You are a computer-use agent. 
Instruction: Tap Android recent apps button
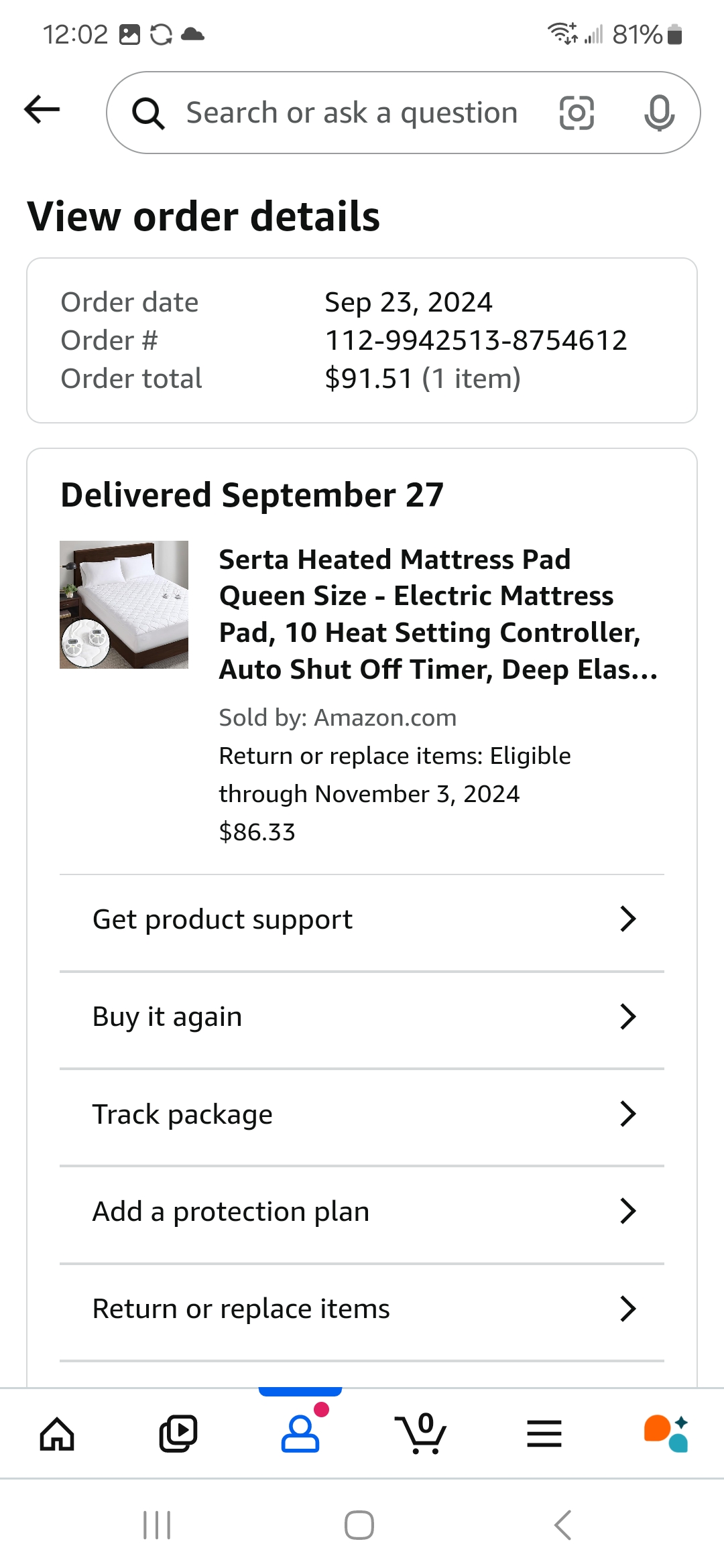tap(158, 1525)
